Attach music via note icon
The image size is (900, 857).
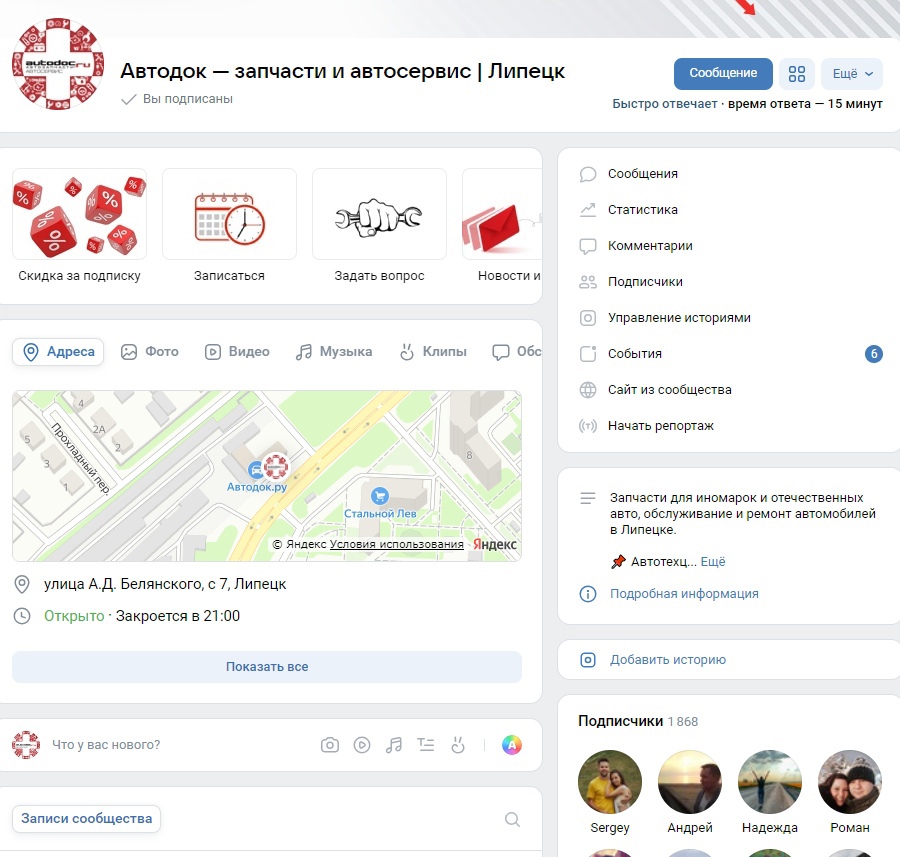pyautogui.click(x=394, y=745)
